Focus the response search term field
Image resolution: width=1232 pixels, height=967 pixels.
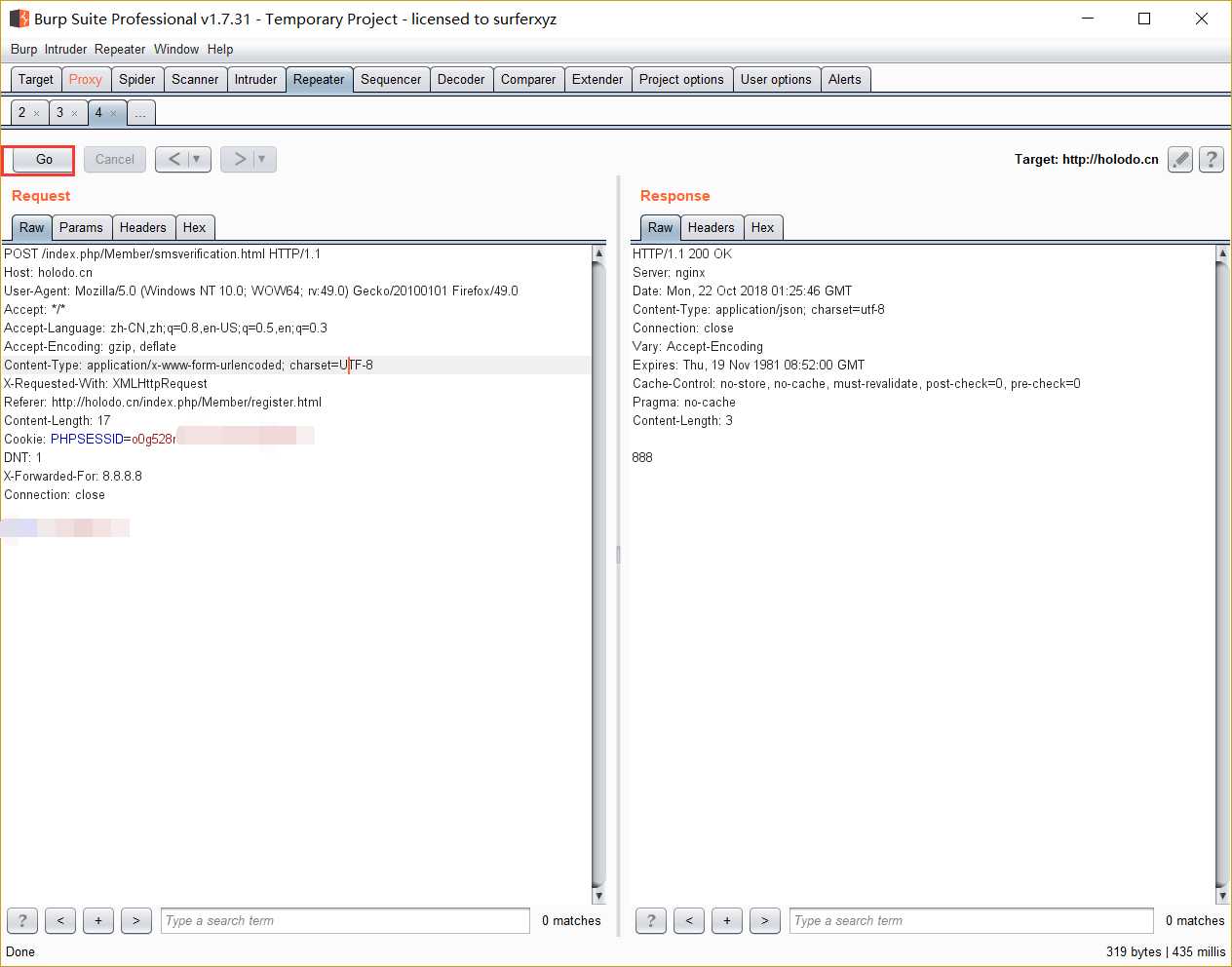972,920
